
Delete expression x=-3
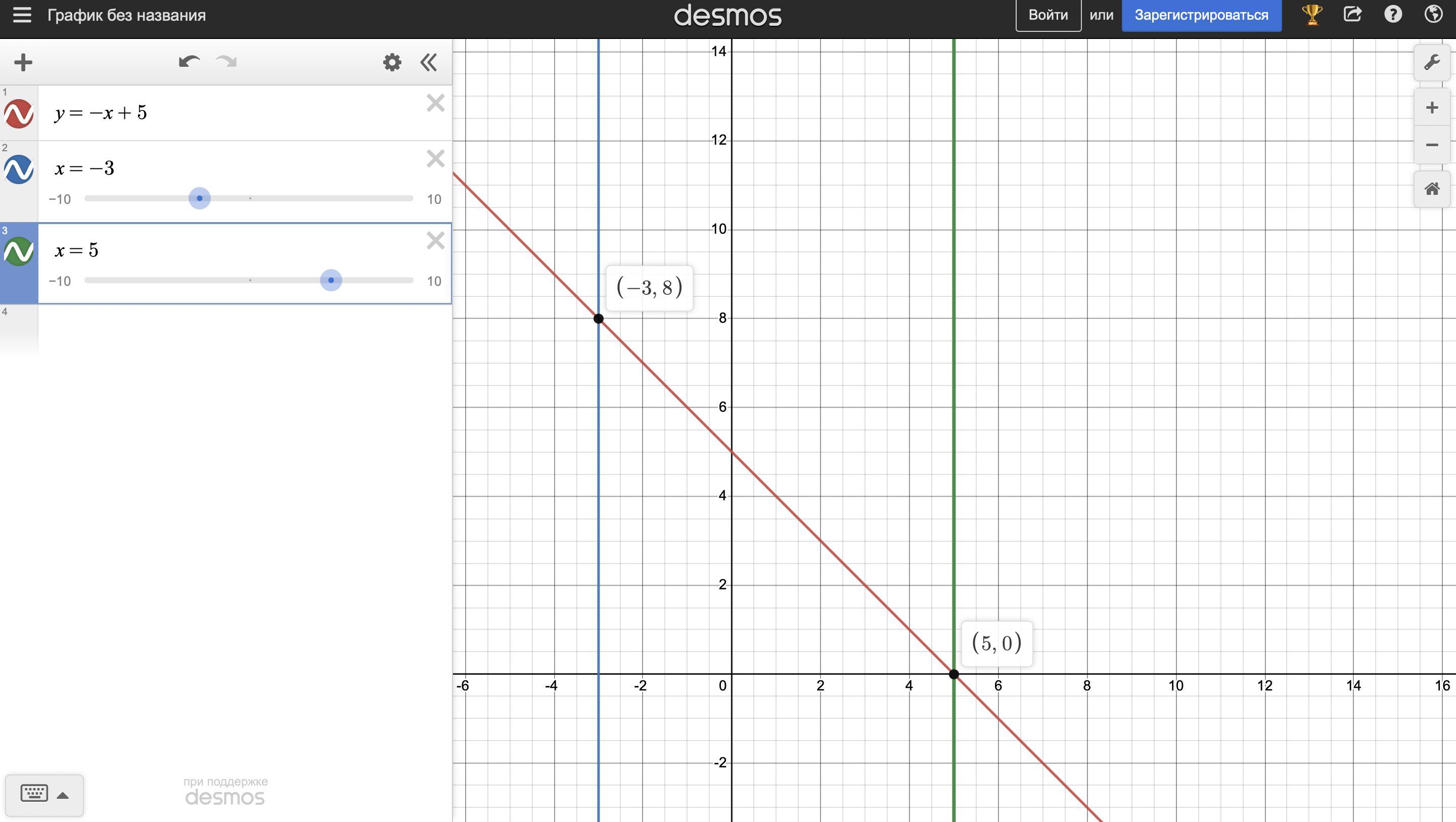coord(435,158)
